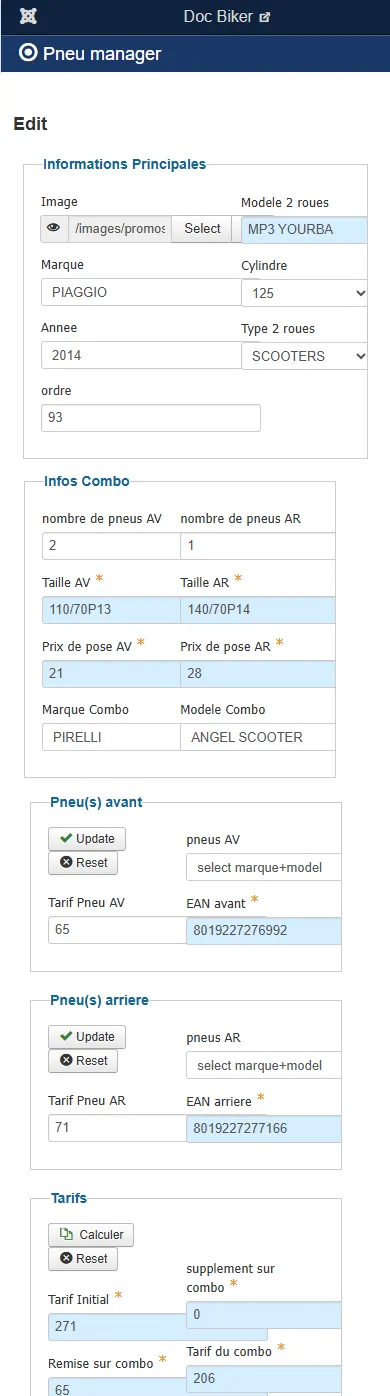Expand the Type 2 roues dropdown
This screenshot has width=390, height=1396.
click(304, 356)
